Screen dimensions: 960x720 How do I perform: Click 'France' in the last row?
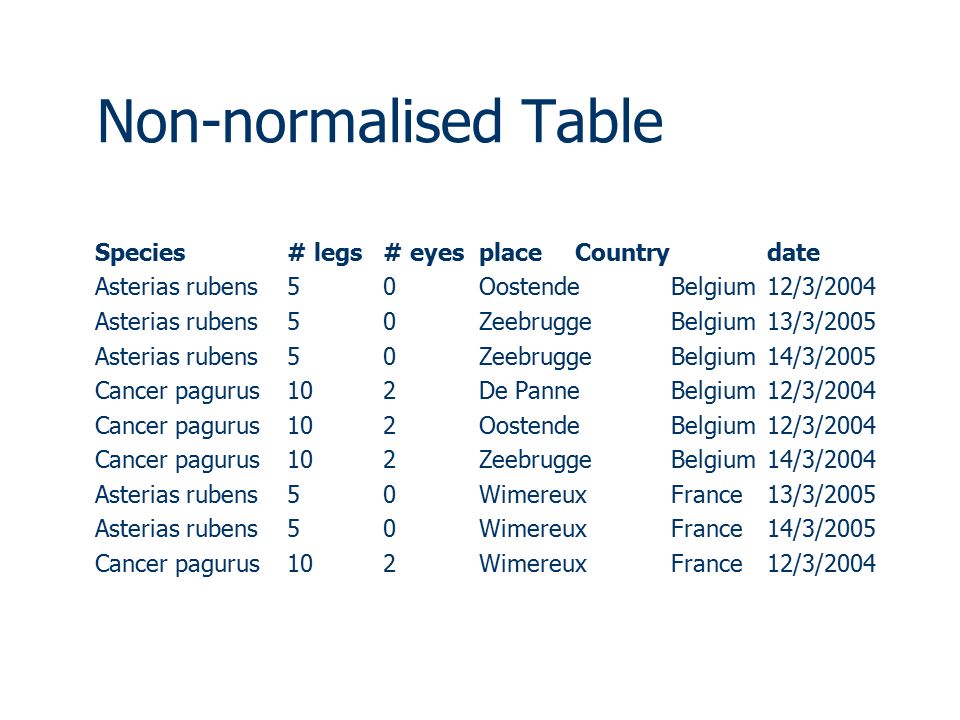(x=707, y=564)
